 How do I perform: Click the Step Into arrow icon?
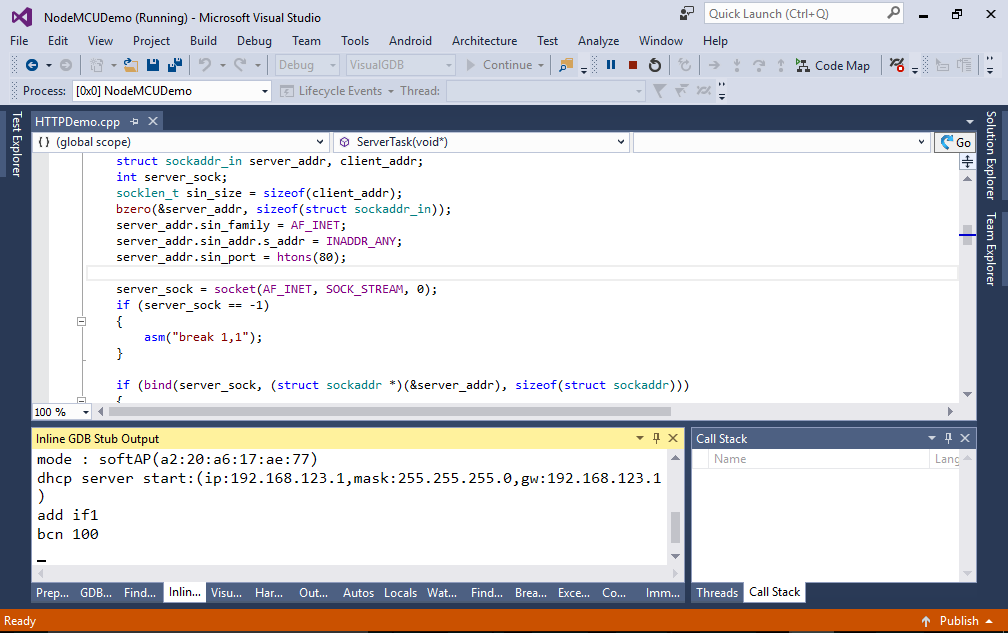[x=737, y=65]
